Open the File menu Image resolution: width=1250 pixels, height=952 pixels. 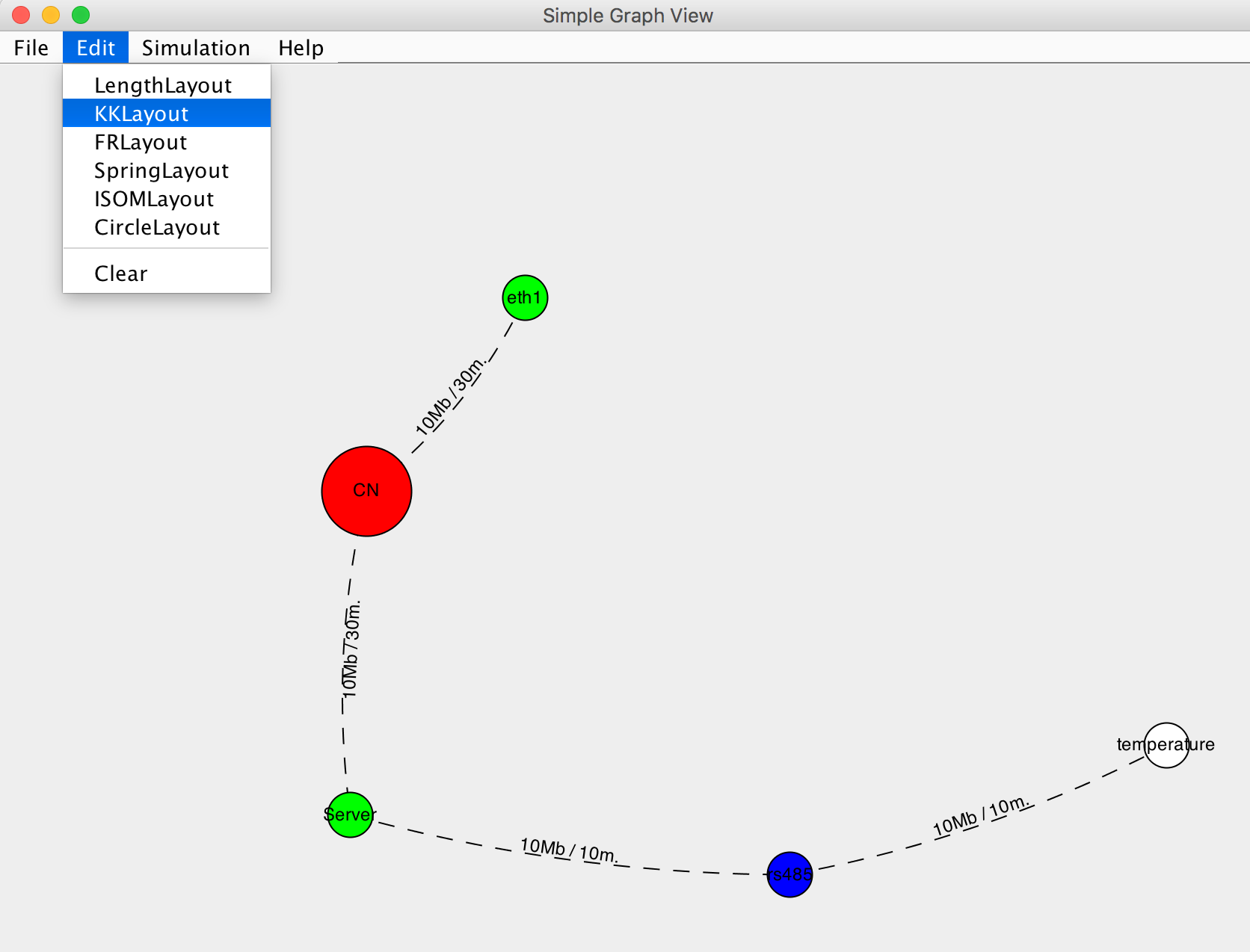(31, 48)
